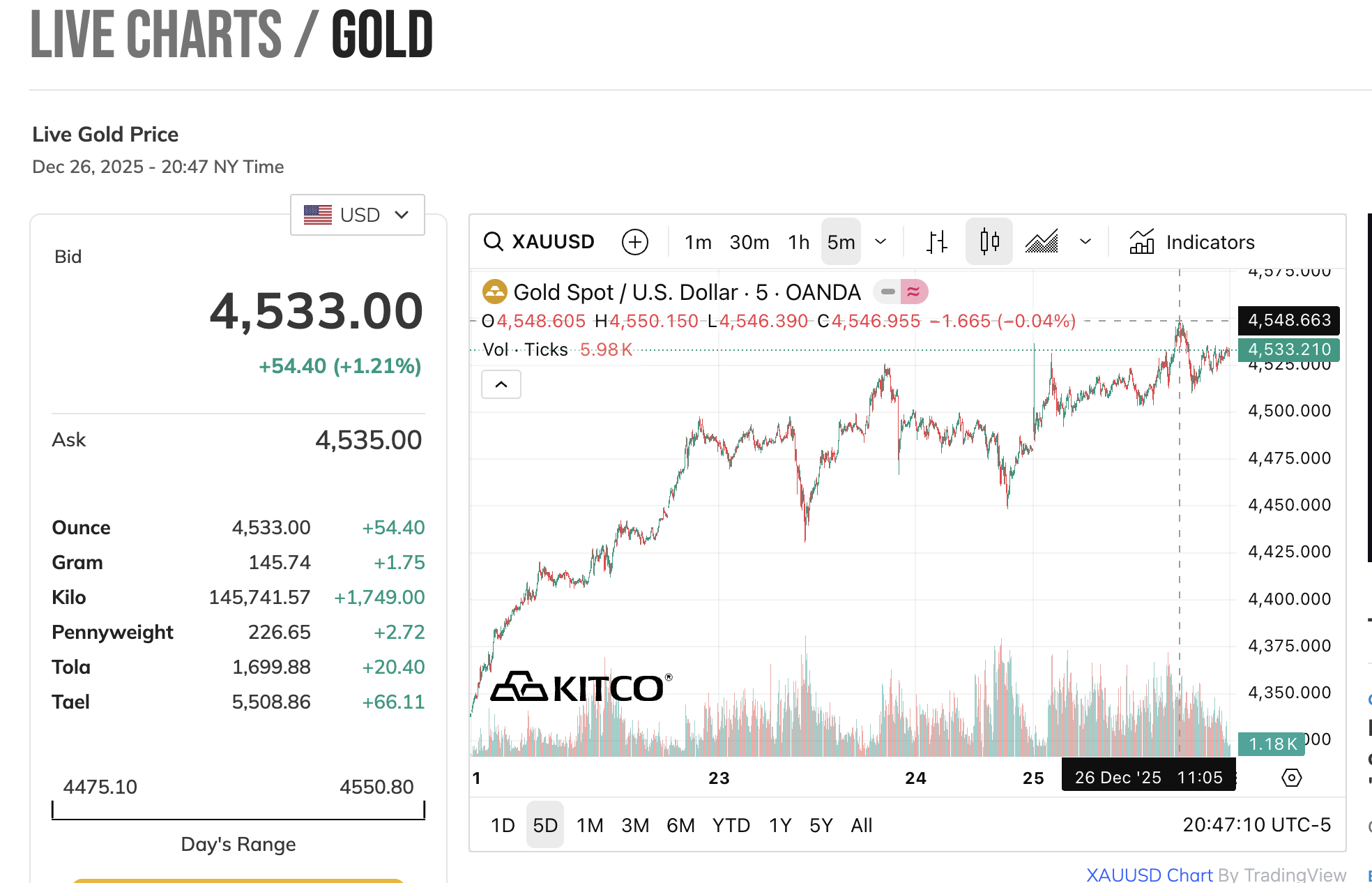Select the area chart style icon

(x=1042, y=242)
